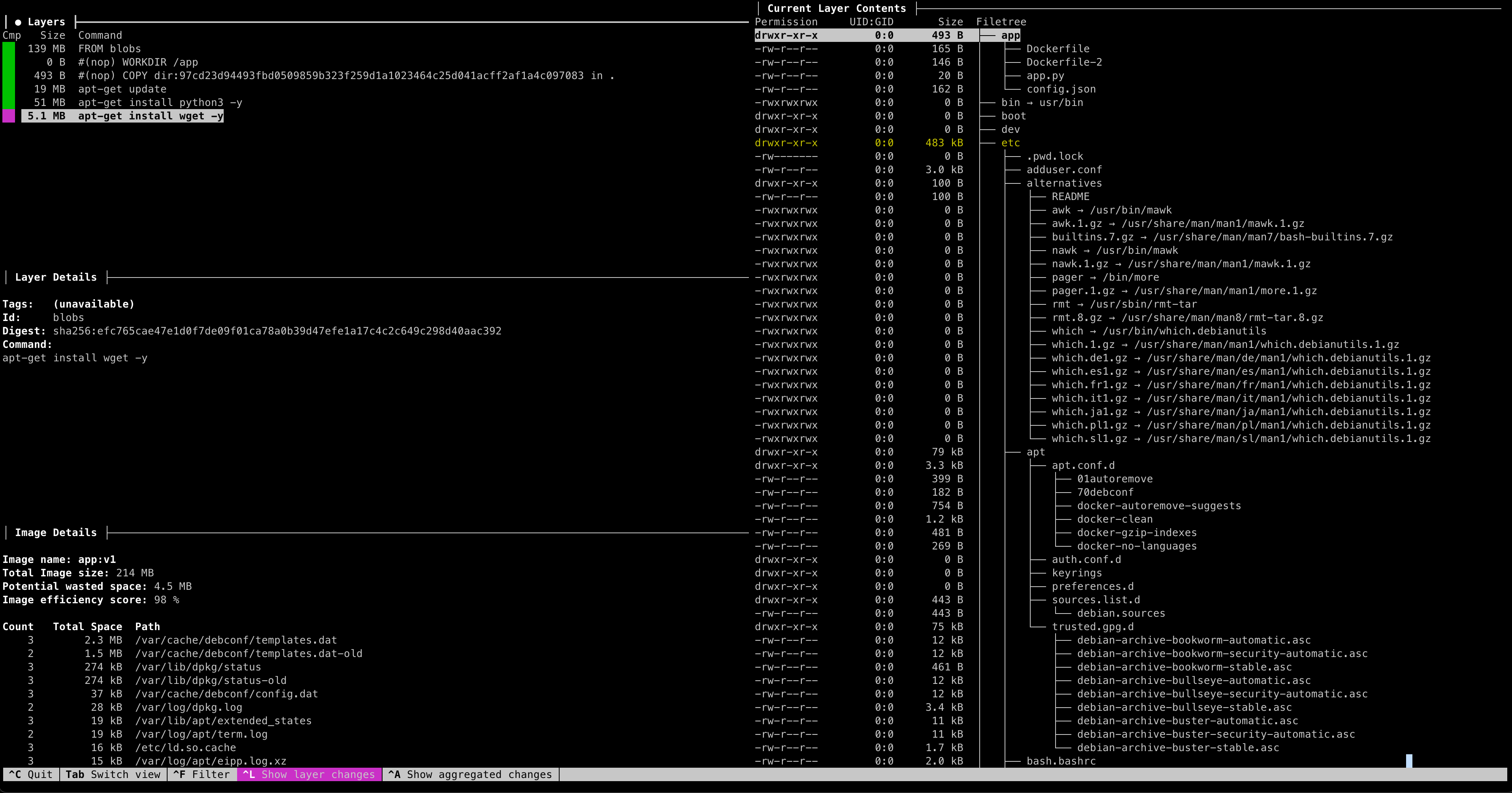Select the debian.sources file
Screen dimensions: 1512x793
[x=1120, y=614]
